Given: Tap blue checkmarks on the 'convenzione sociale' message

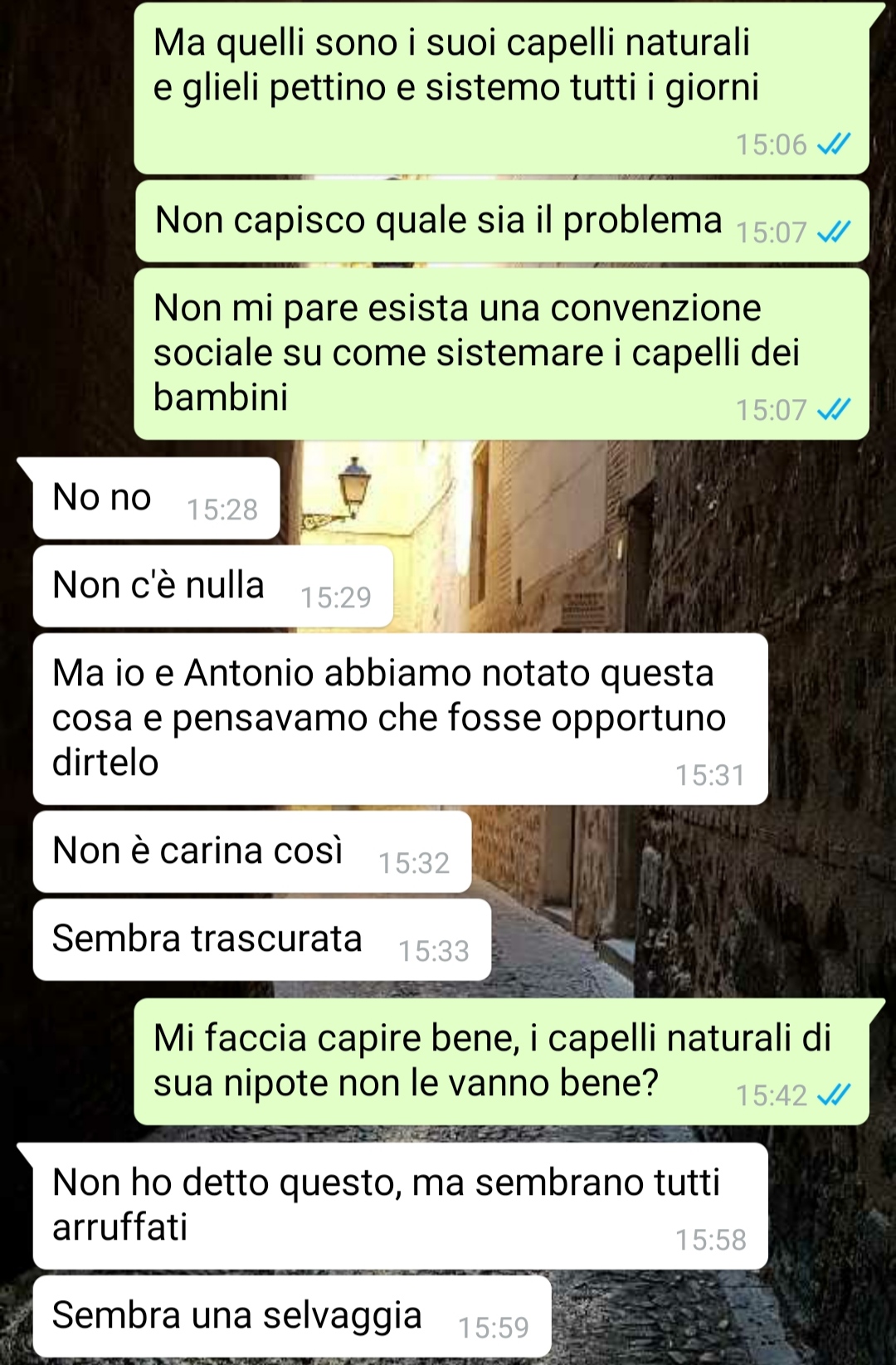Looking at the screenshot, I should click(x=834, y=409).
